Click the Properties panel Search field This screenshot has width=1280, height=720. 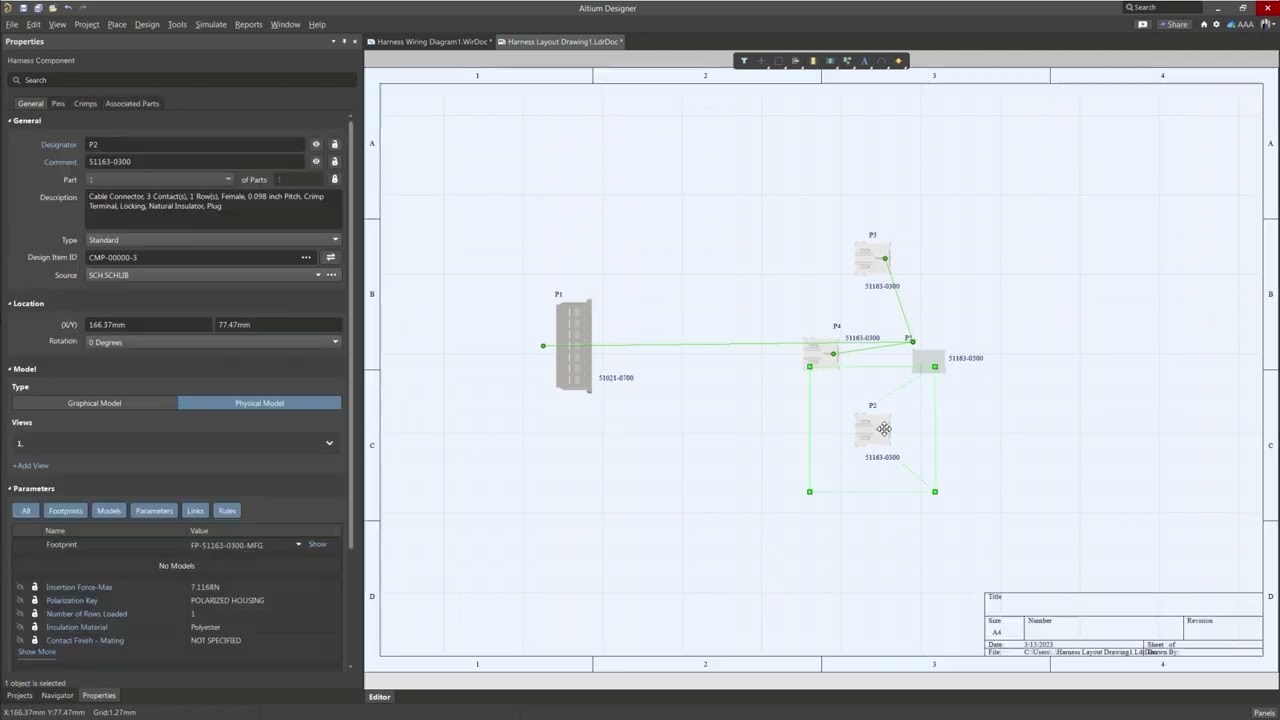pyautogui.click(x=180, y=80)
